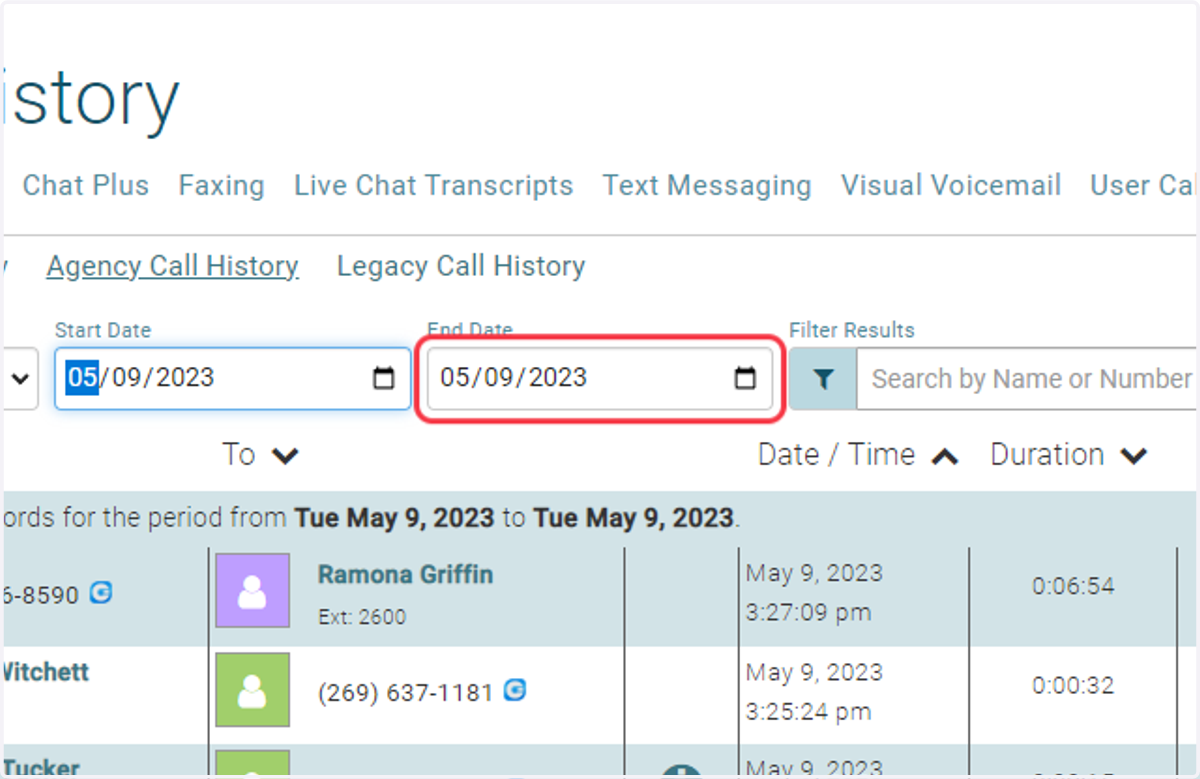Click the 3:25:24 pm timestamp
Screen dimensions: 1200x779
point(809,712)
